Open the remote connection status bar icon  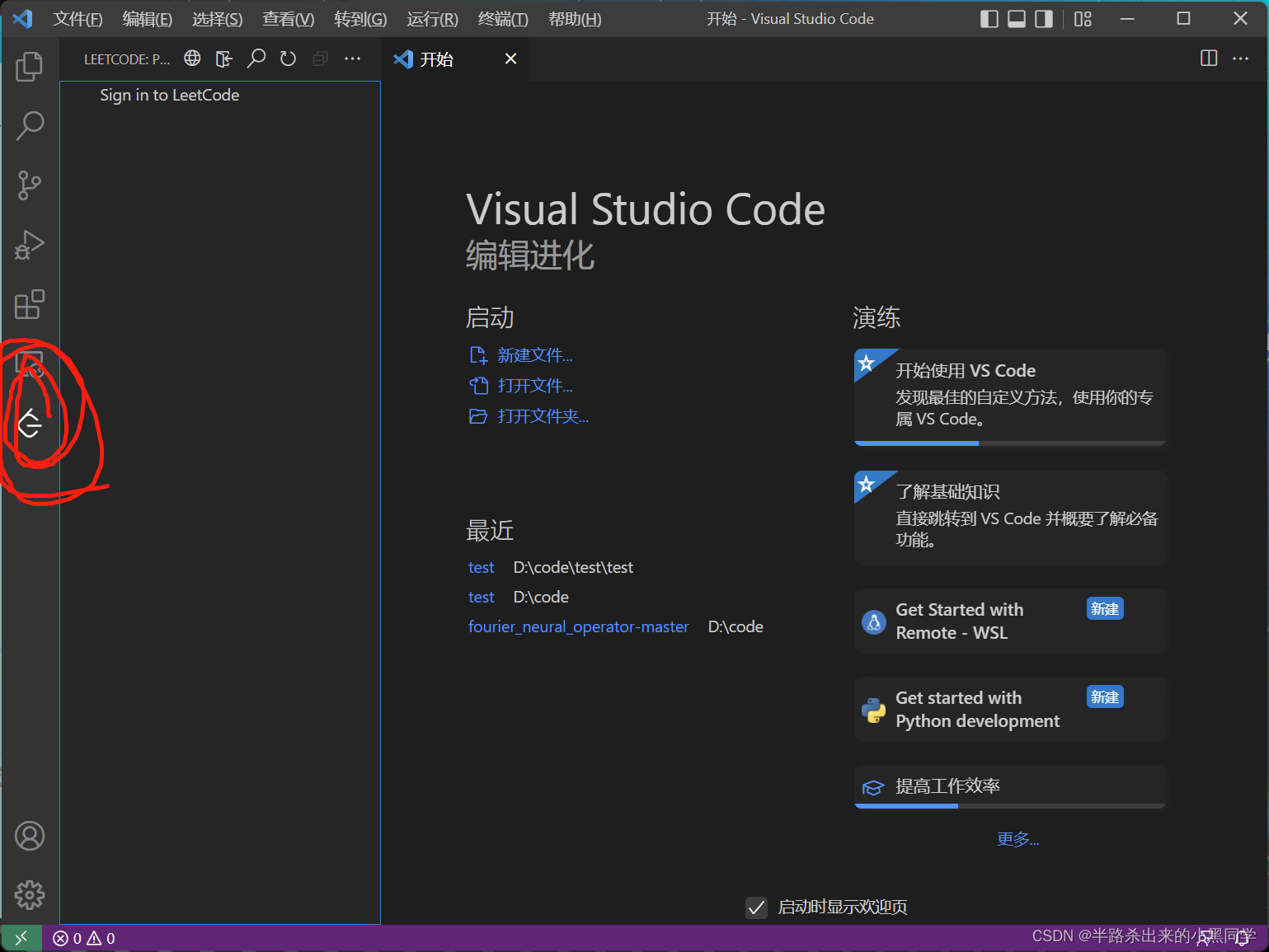[x=21, y=938]
